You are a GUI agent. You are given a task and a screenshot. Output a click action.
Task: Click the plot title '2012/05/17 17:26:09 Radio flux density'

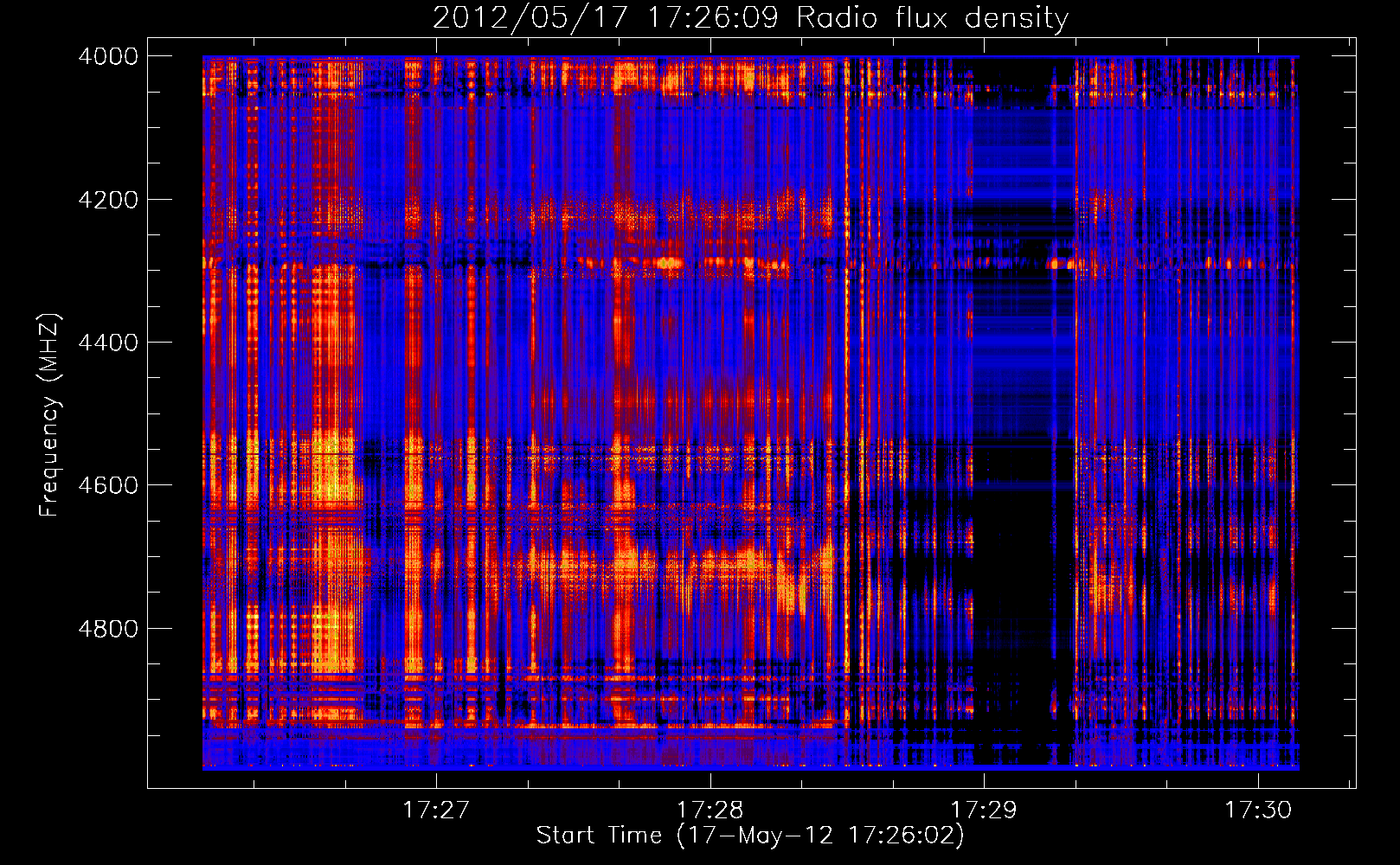(x=750, y=18)
